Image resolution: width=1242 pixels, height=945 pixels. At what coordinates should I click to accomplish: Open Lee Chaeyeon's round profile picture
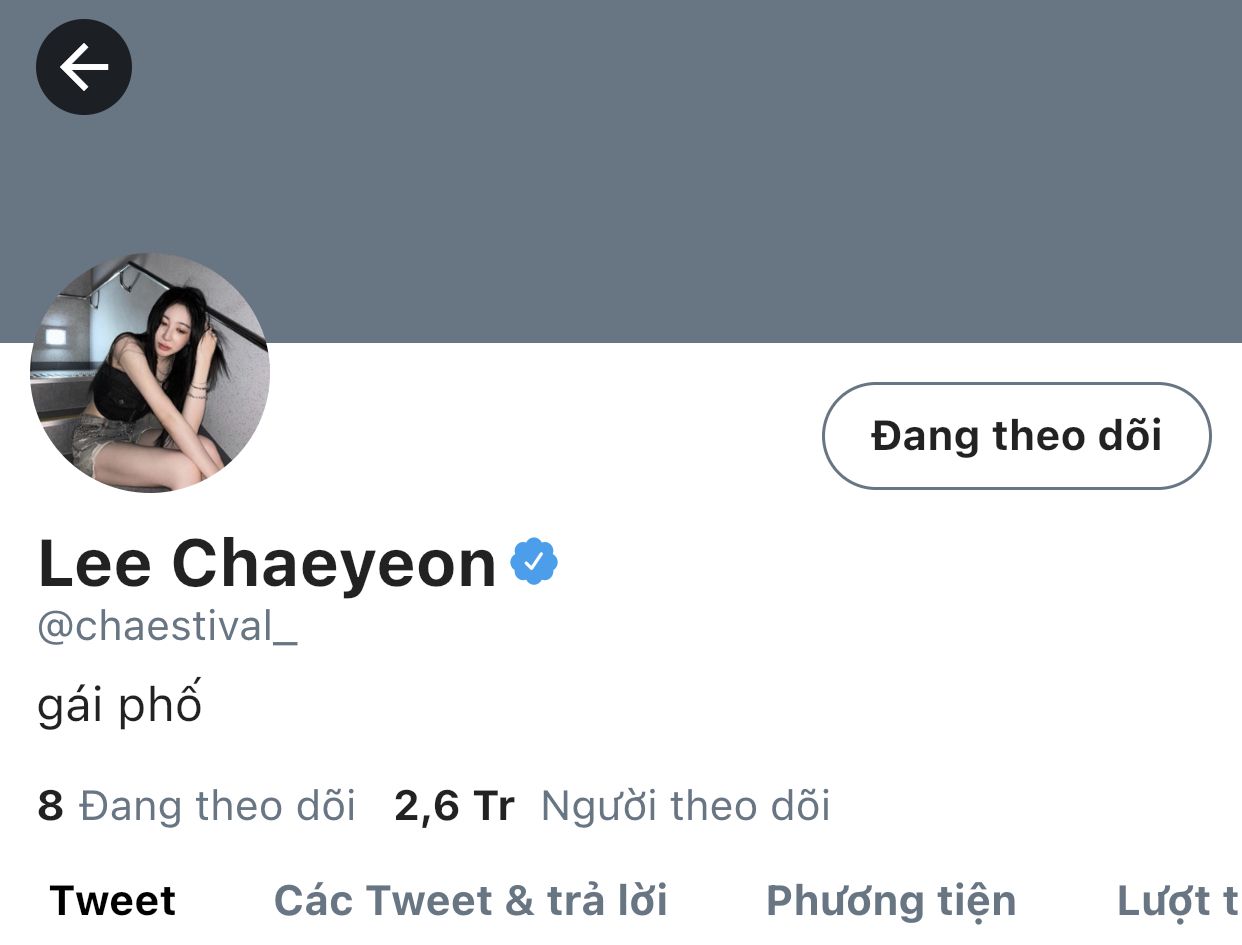tap(150, 372)
